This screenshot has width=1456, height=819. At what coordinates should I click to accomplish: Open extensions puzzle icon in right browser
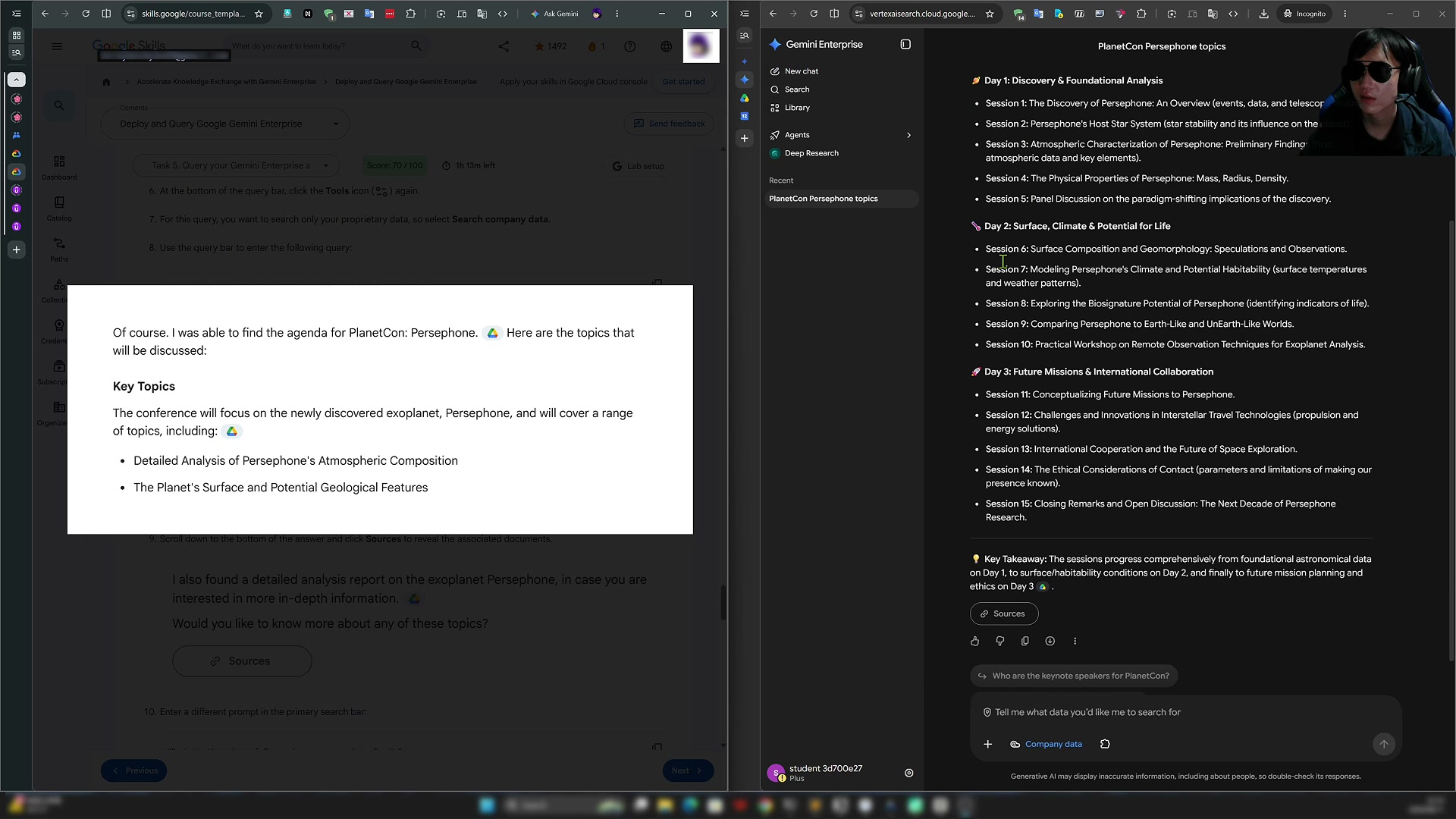pyautogui.click(x=1141, y=14)
